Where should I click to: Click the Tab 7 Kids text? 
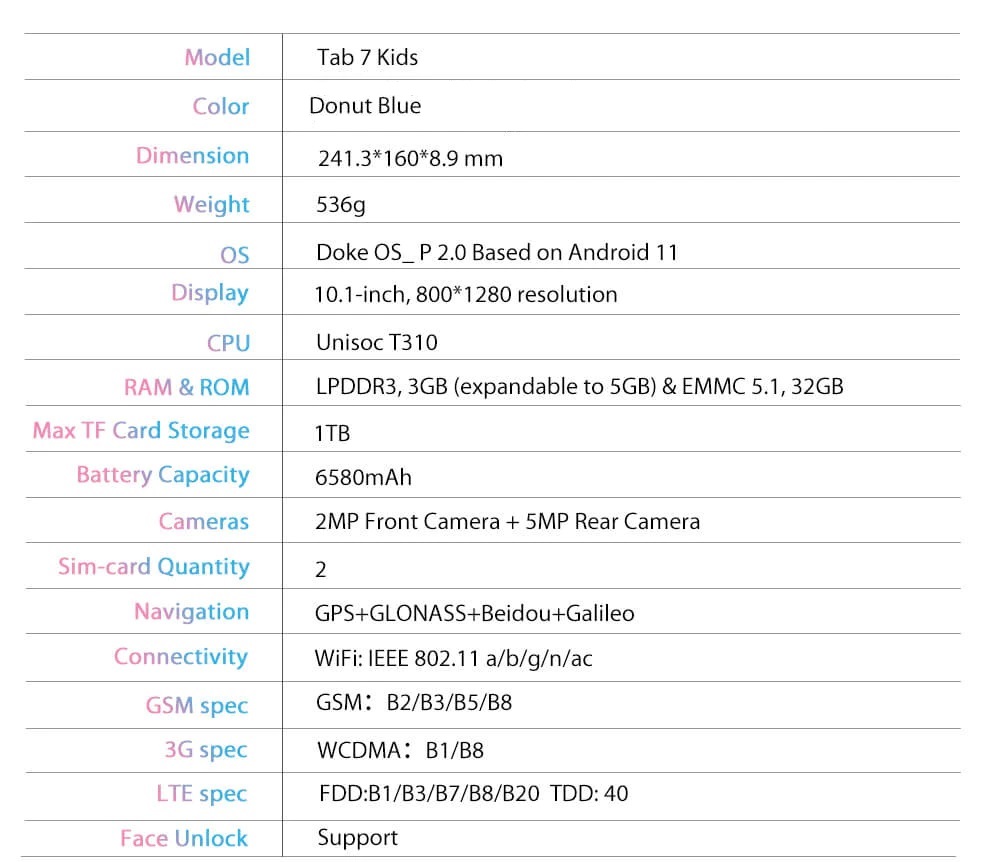[367, 57]
